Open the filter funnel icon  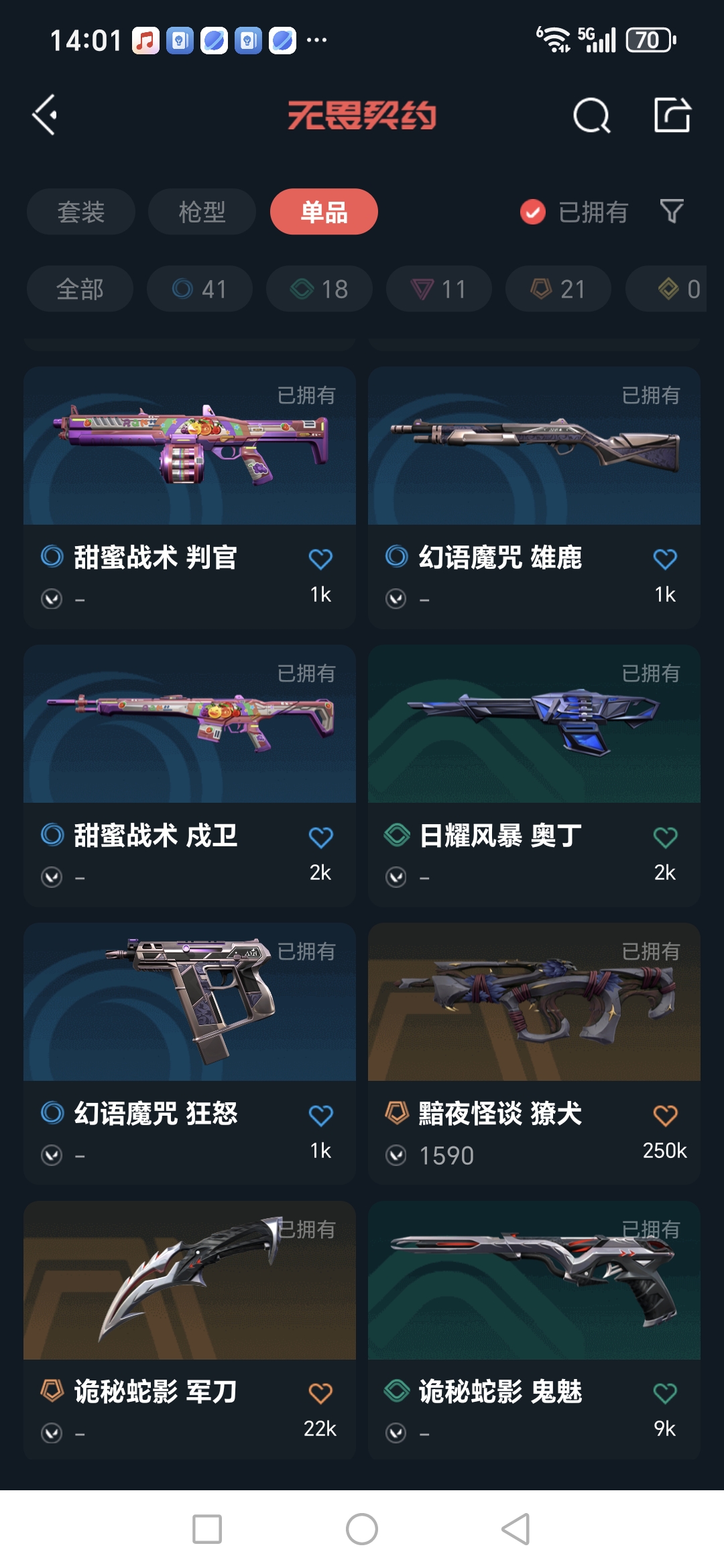tap(672, 212)
